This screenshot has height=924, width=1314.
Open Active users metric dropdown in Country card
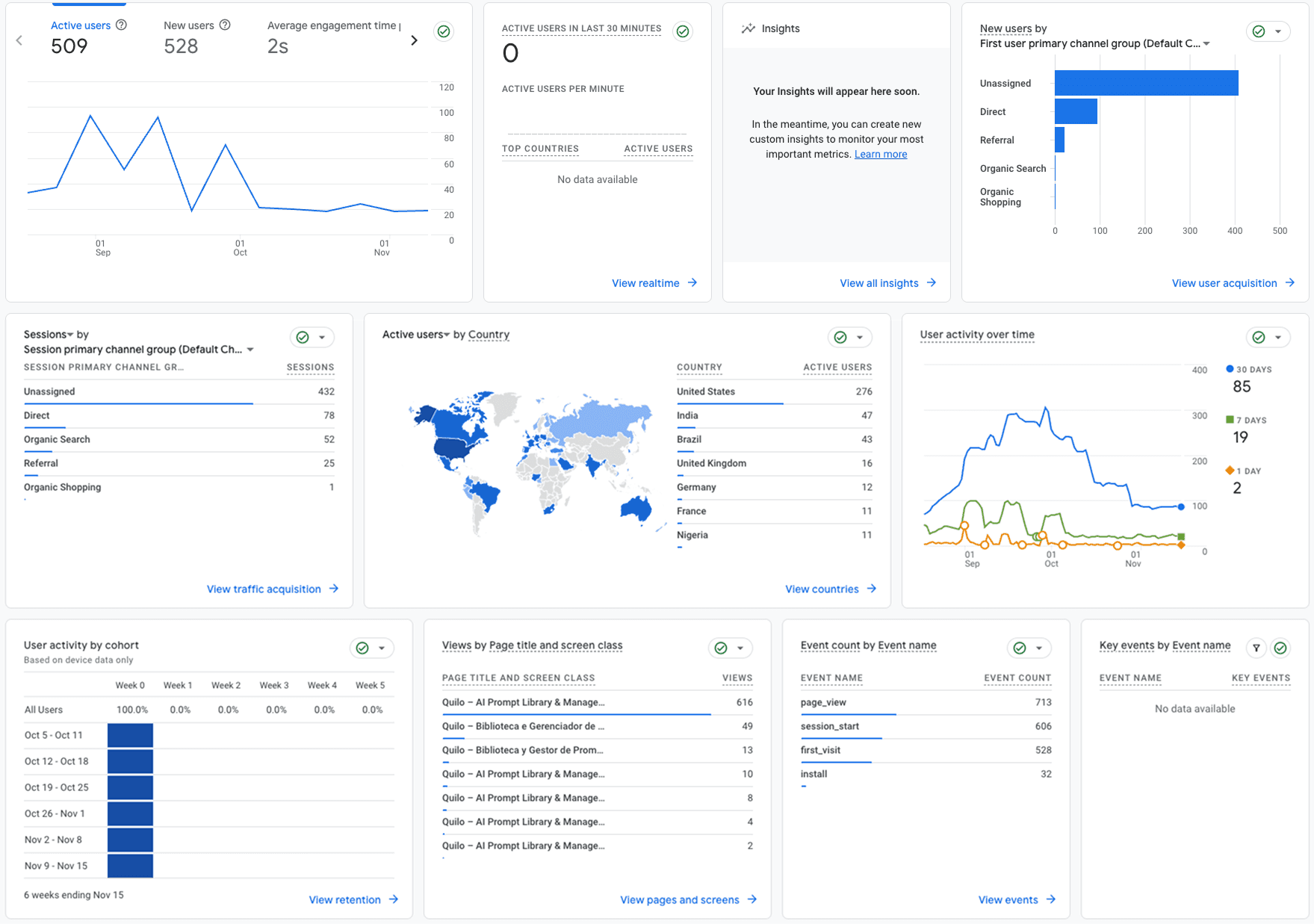(447, 335)
